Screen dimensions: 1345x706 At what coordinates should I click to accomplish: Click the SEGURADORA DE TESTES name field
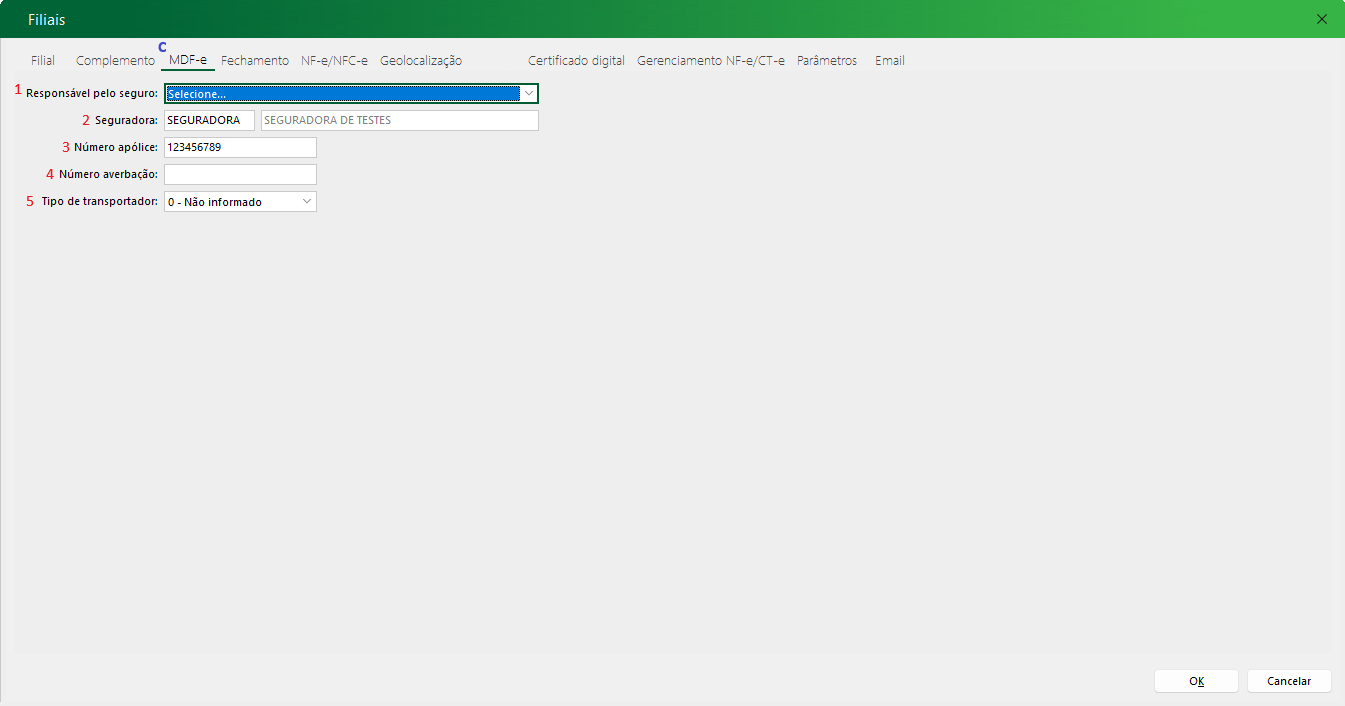tap(399, 121)
